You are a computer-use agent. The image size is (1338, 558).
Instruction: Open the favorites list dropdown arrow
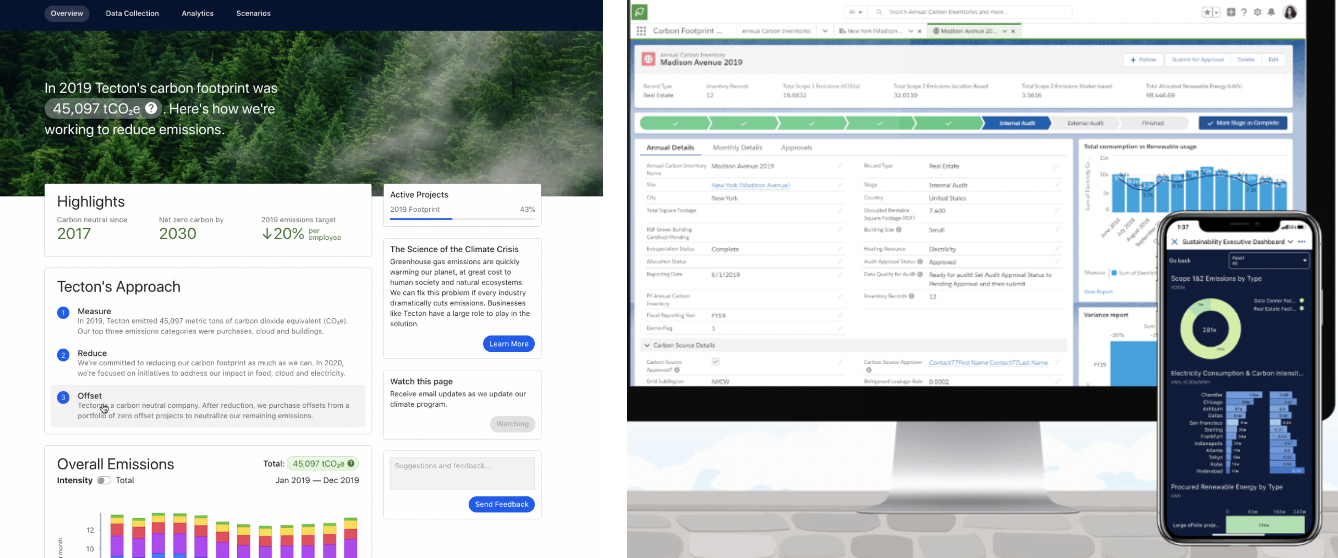point(1217,12)
